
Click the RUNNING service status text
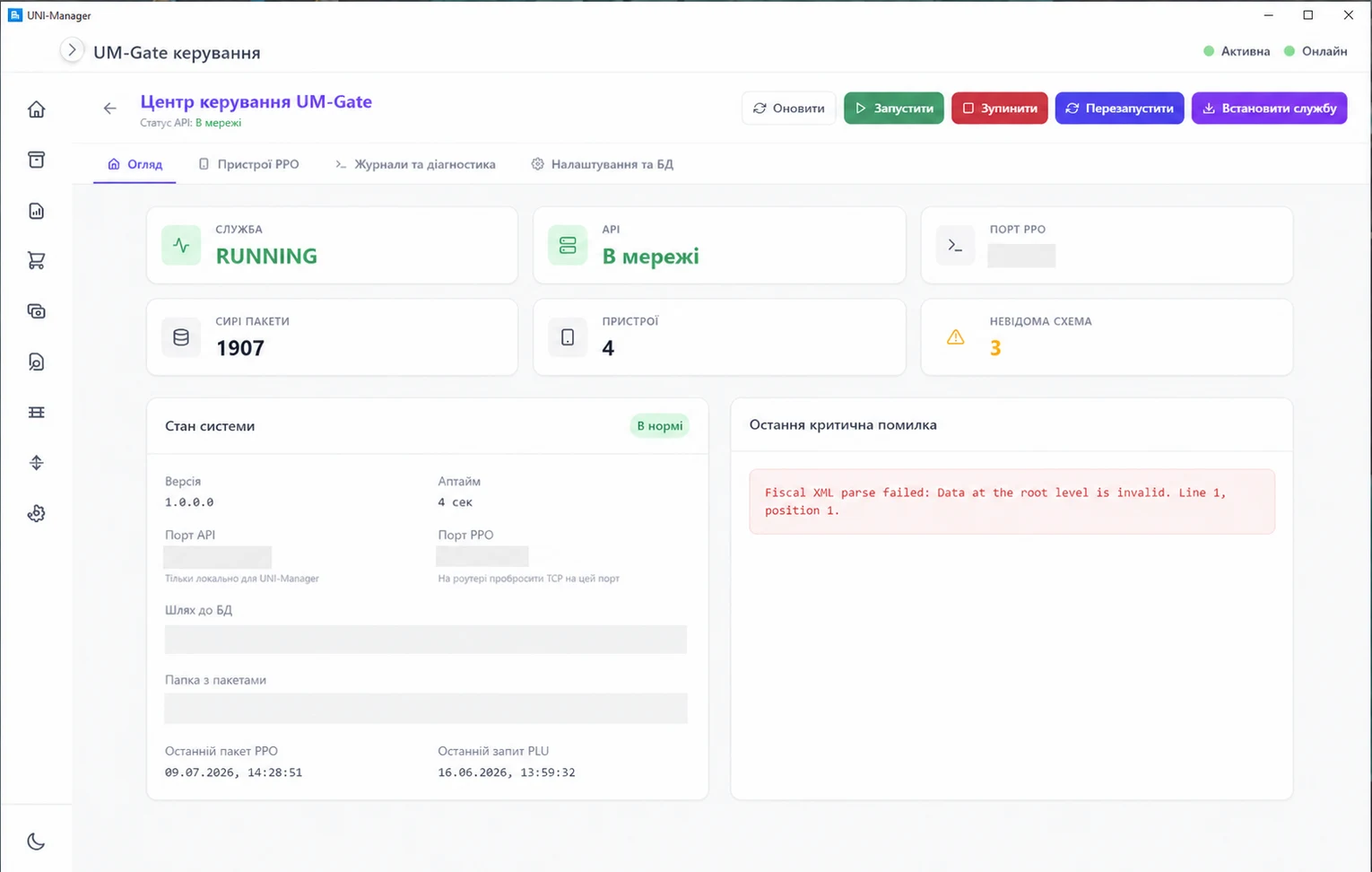(x=266, y=257)
